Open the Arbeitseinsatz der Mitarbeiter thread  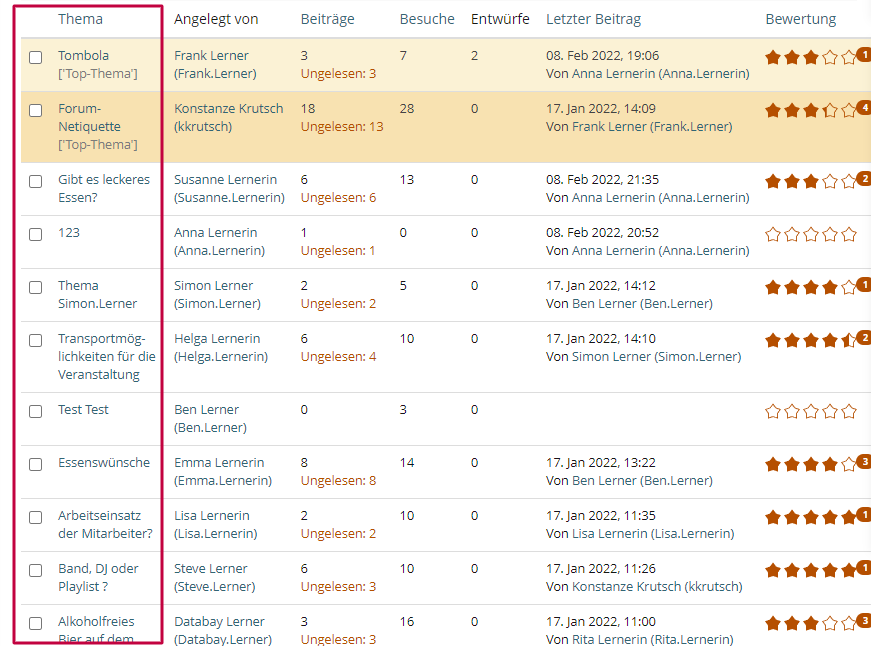click(x=105, y=524)
